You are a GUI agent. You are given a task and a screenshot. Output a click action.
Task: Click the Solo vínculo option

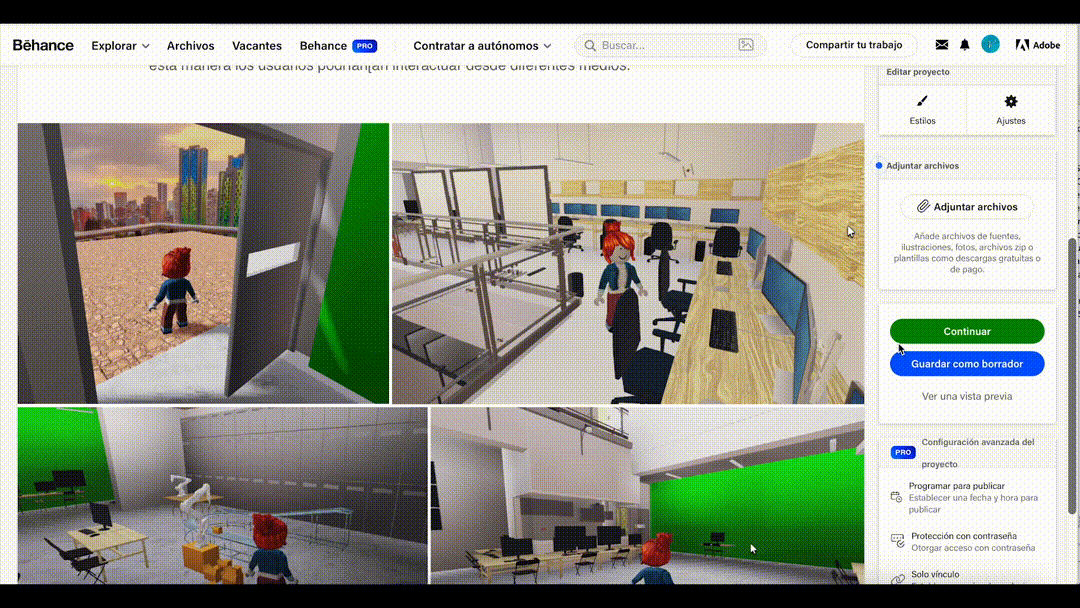point(935,574)
